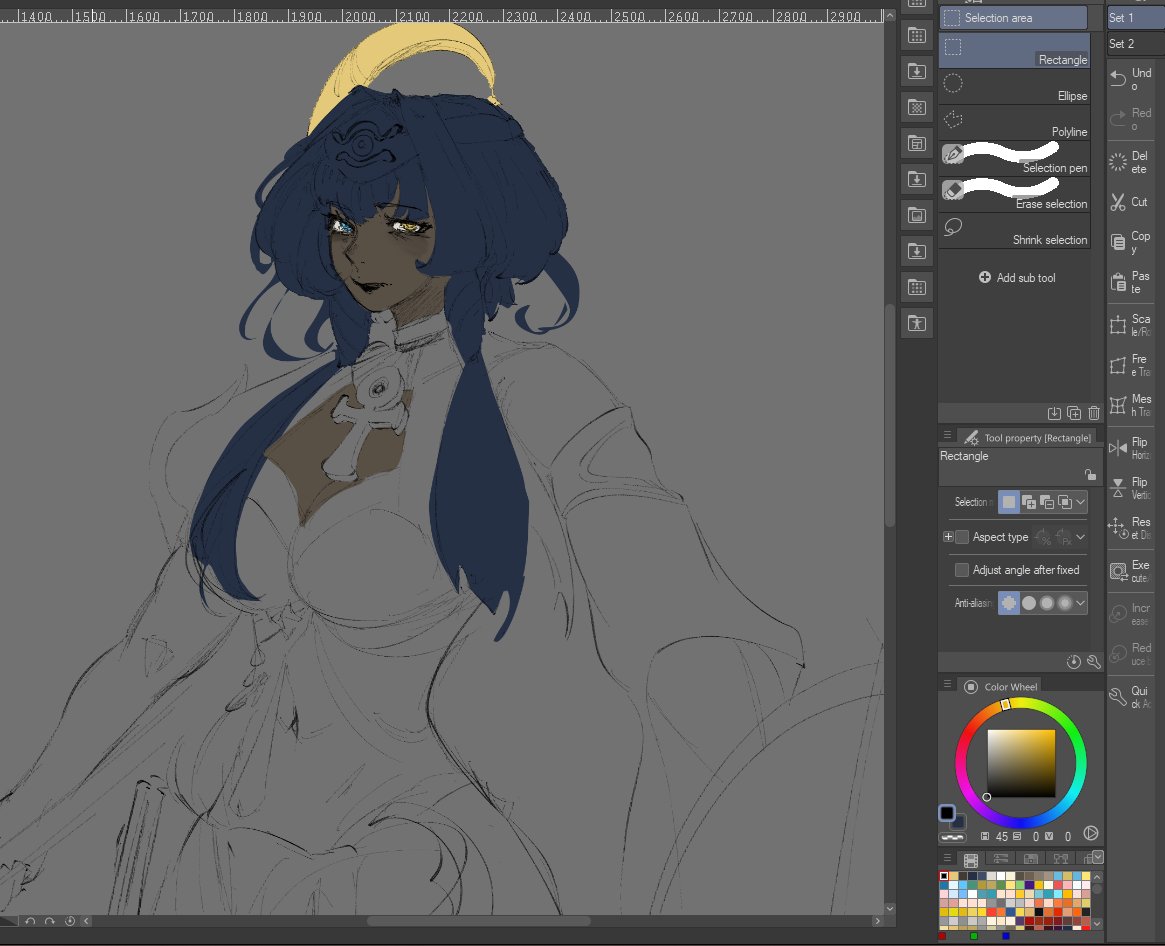The height and width of the screenshot is (946, 1165).
Task: Click Delete in Quick Access
Action: (x=1131, y=162)
